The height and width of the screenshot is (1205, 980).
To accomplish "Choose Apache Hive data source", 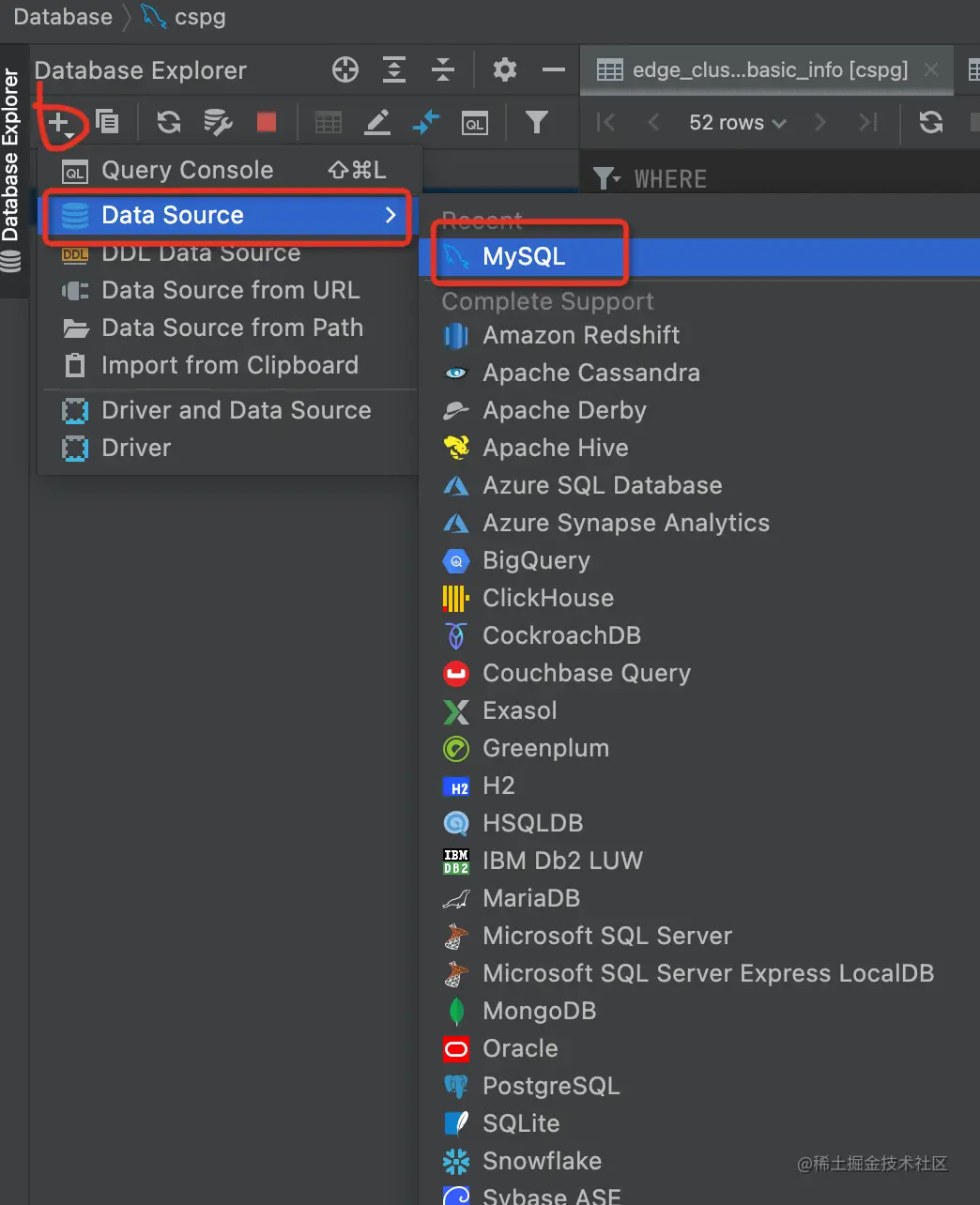I will click(x=699, y=448).
